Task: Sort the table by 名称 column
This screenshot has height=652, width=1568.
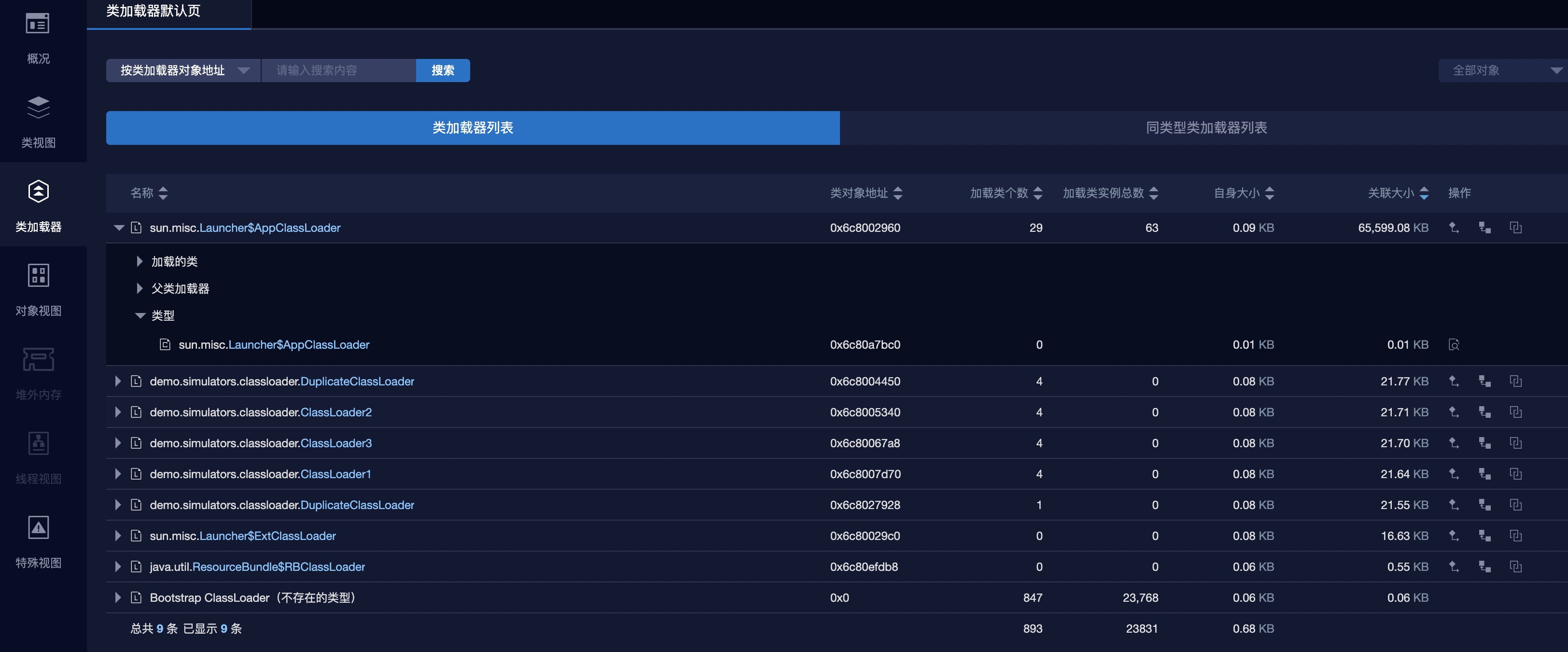Action: [163, 193]
